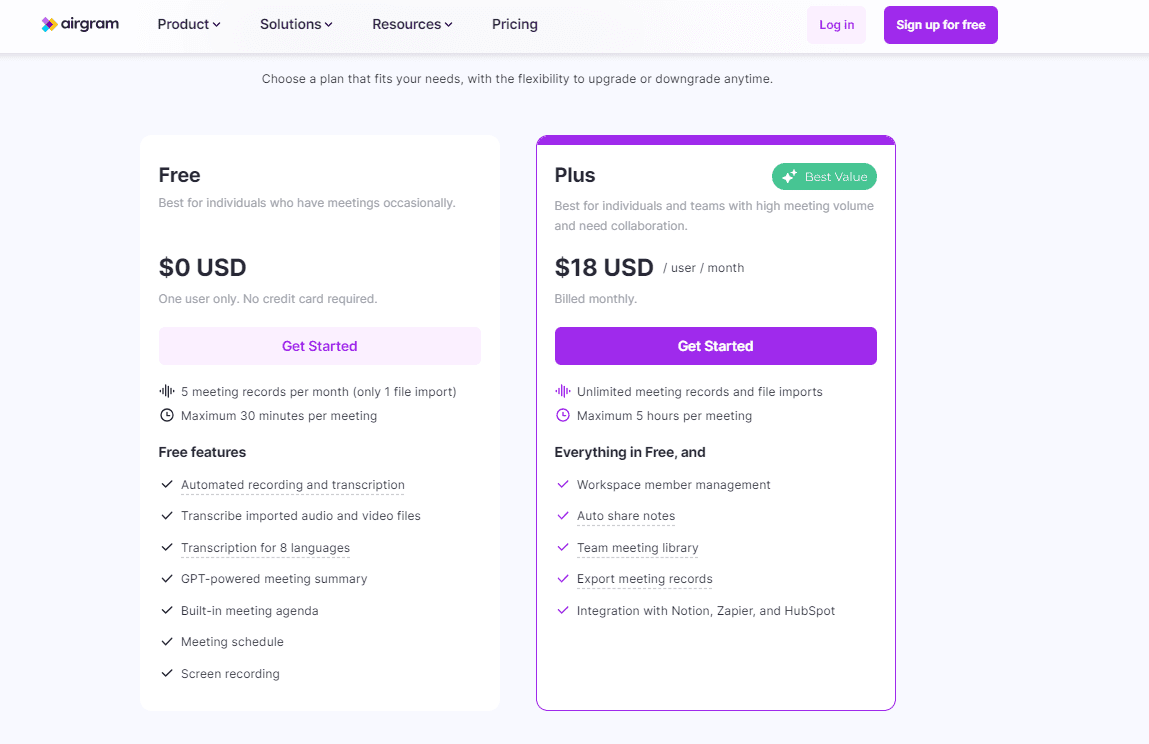Click checkmark next to GPT-powered meeting summary
The width and height of the screenshot is (1149, 744).
(167, 578)
